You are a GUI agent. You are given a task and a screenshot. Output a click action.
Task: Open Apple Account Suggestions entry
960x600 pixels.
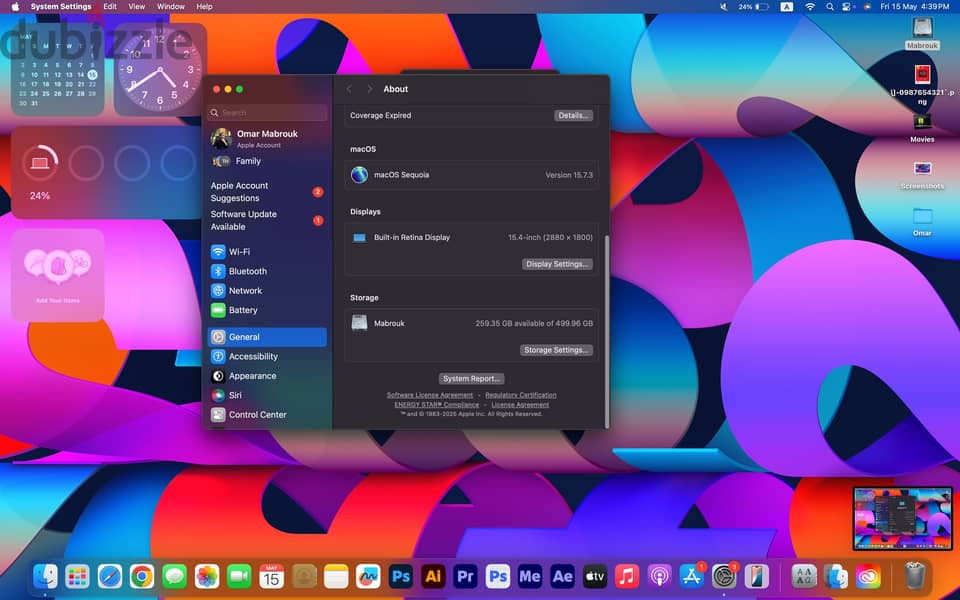[x=267, y=192]
